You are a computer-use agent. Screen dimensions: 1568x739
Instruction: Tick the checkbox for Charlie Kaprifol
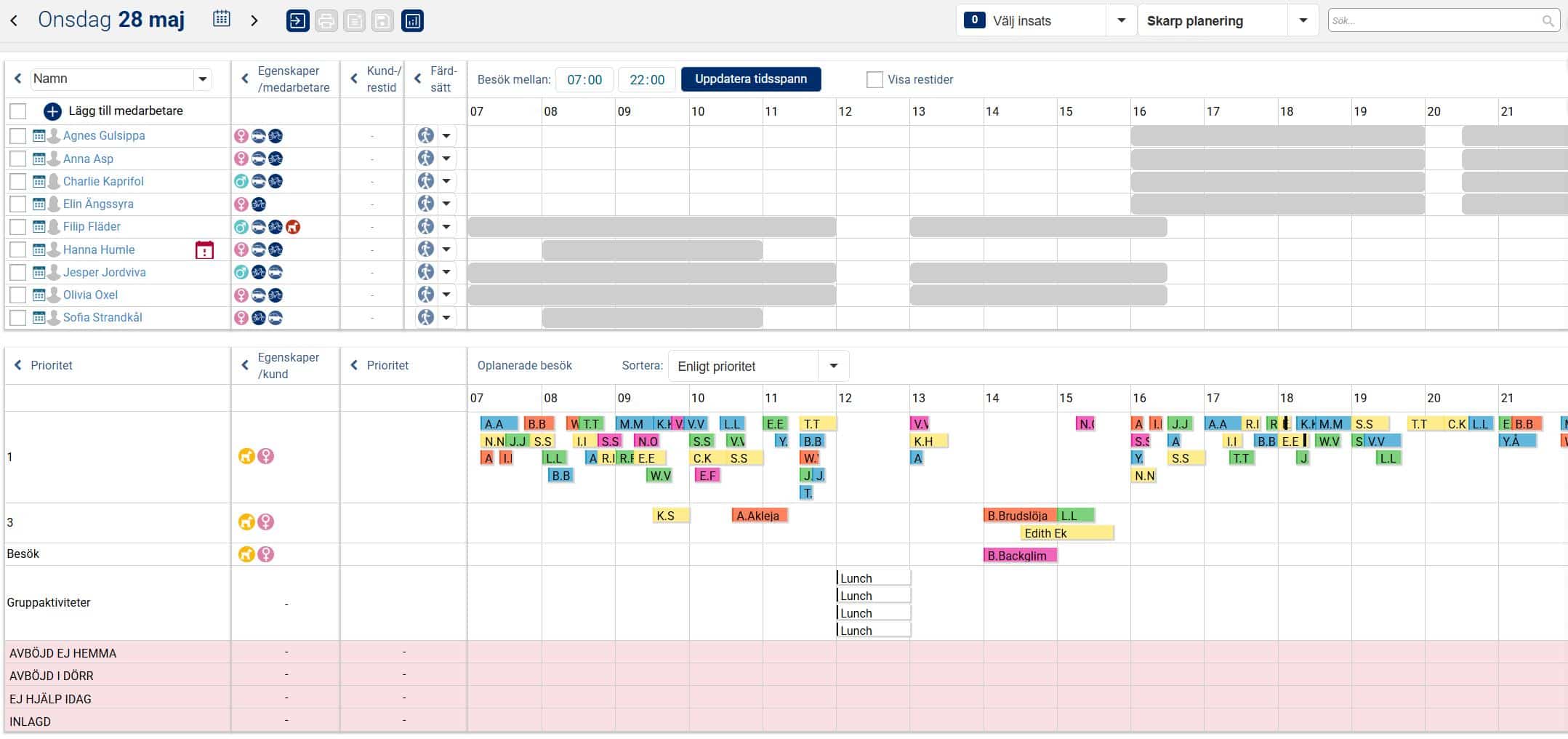pos(18,182)
